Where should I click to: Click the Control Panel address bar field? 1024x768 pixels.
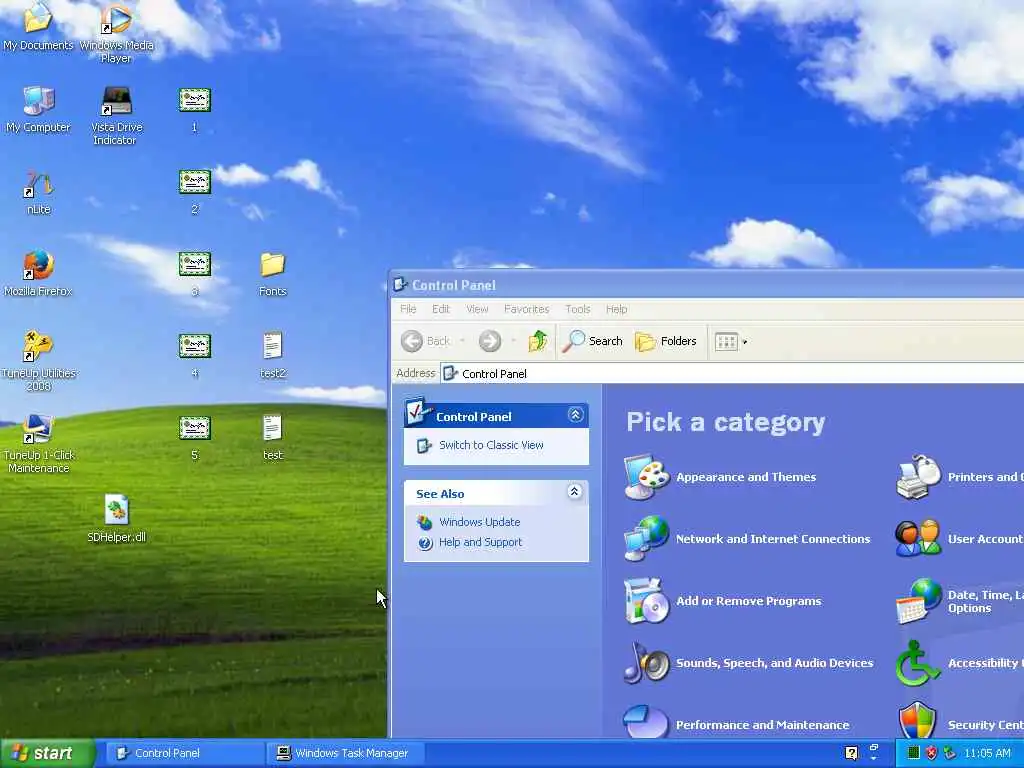pyautogui.click(x=731, y=374)
